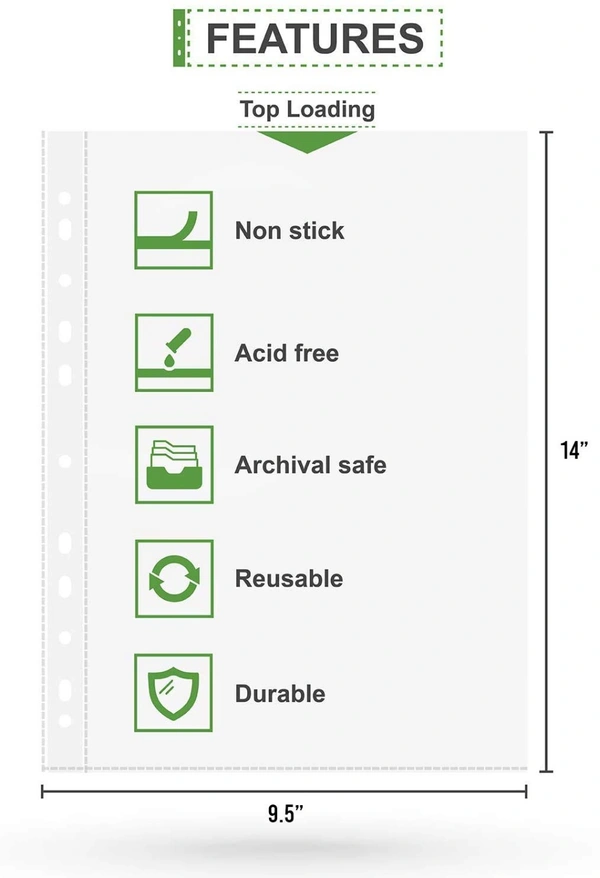Select the Reusable recycle arrows icon

(174, 578)
